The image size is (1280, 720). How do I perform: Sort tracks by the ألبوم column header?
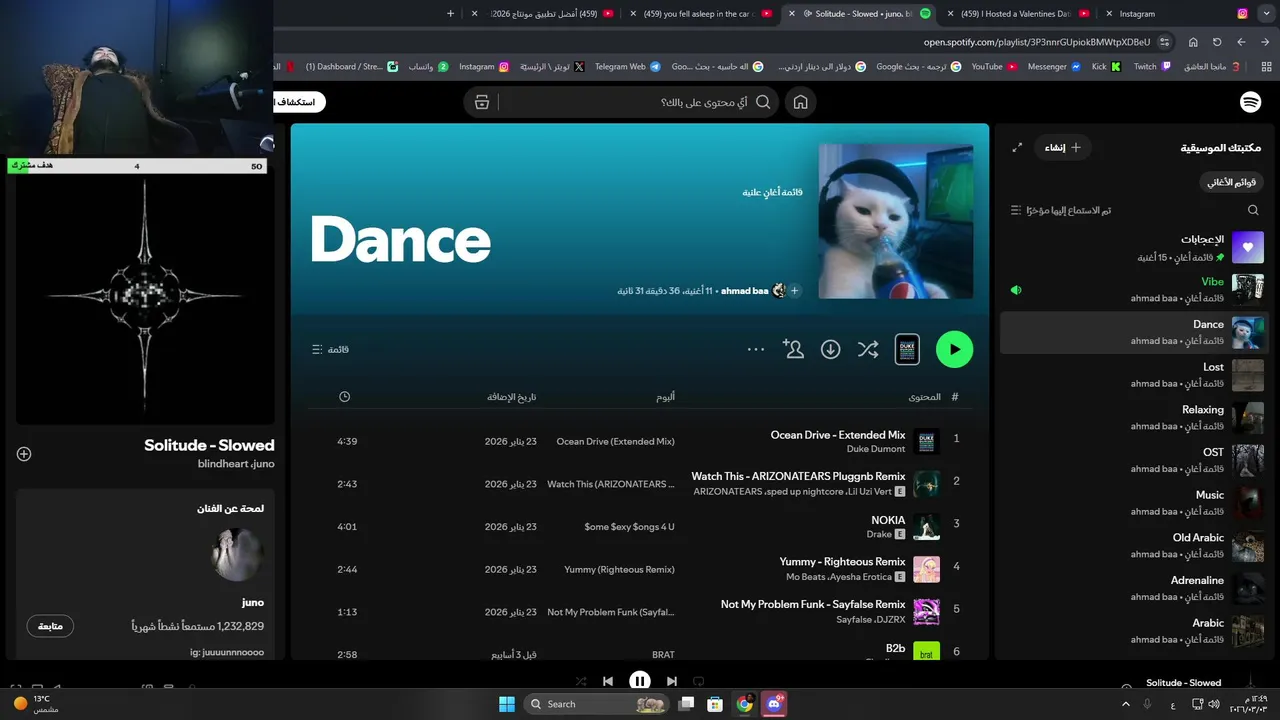coord(665,397)
